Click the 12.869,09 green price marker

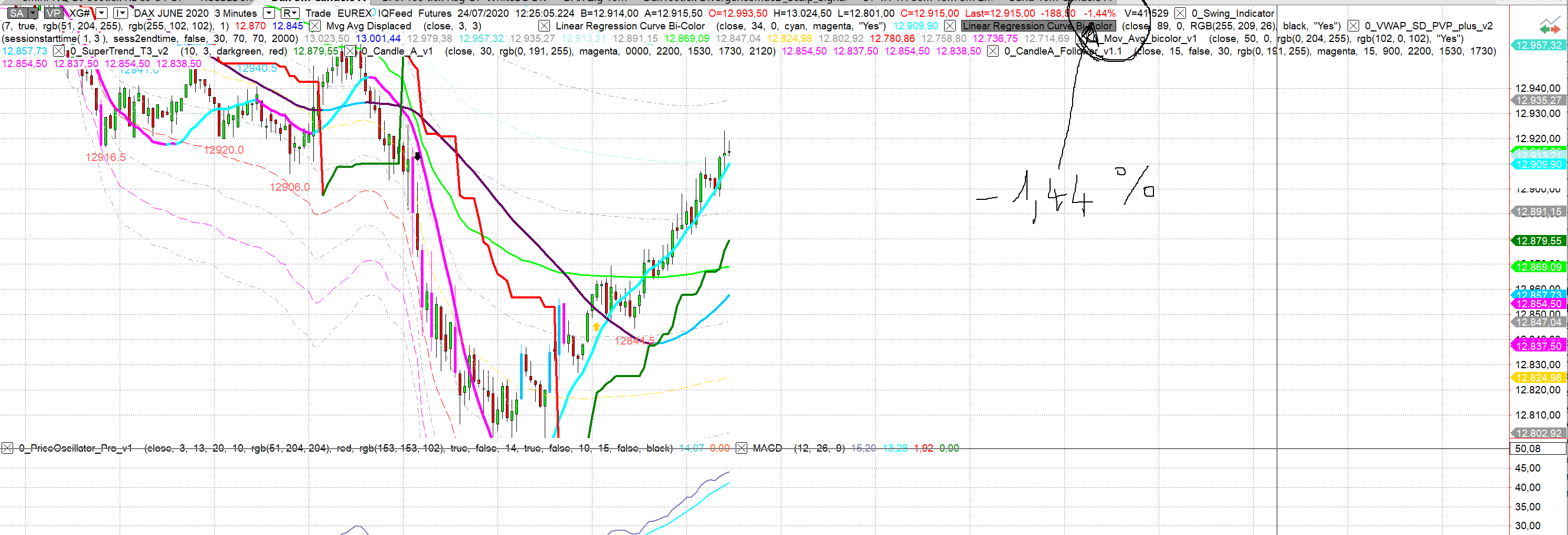(x=1539, y=267)
